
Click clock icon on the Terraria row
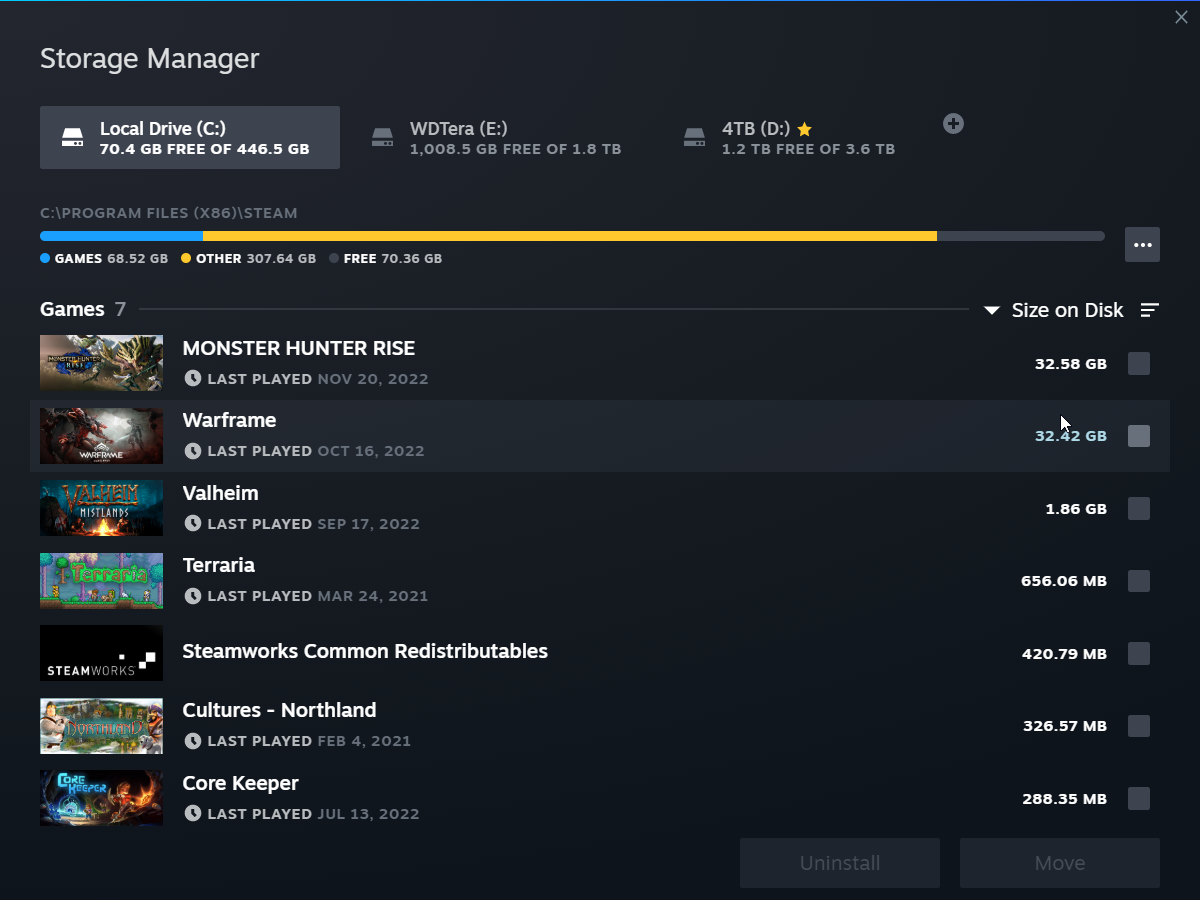(x=193, y=596)
